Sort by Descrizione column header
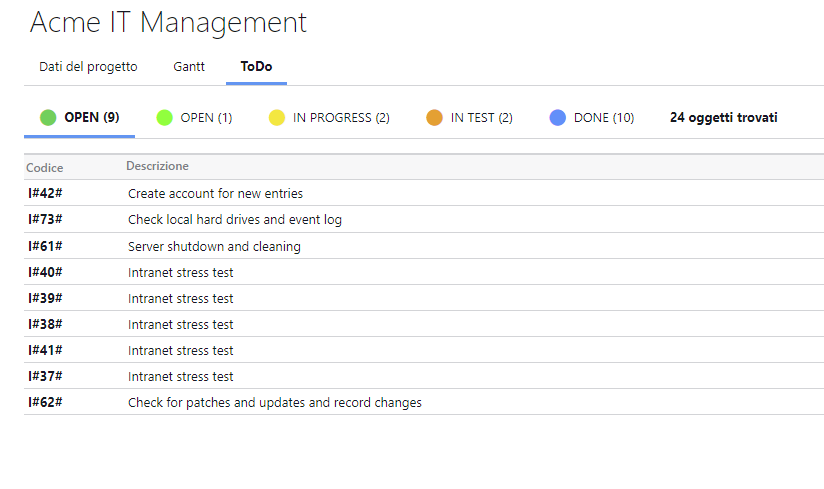The width and height of the screenshot is (824, 489). pyautogui.click(x=157, y=166)
